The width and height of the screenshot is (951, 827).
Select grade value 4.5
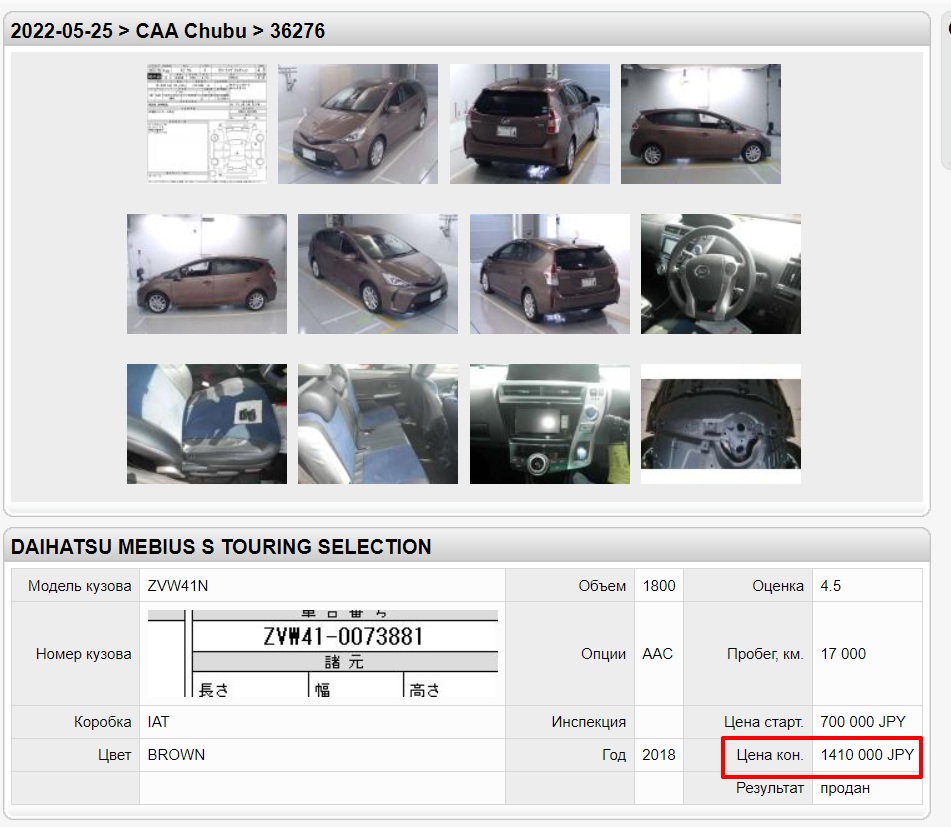pyautogui.click(x=830, y=586)
